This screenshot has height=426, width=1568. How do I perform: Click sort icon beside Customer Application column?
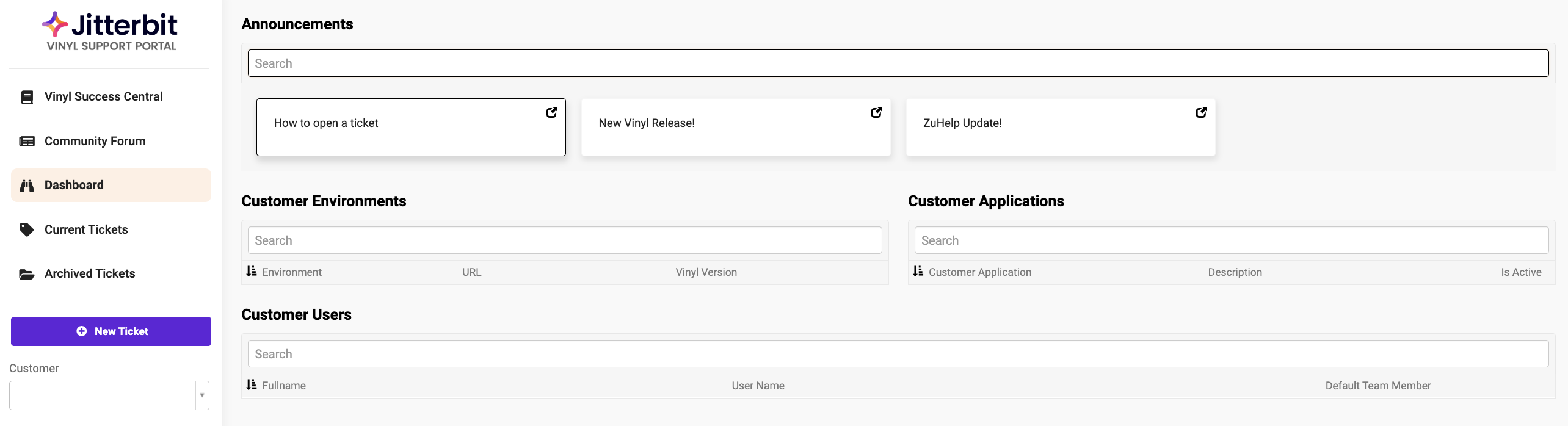click(918, 272)
